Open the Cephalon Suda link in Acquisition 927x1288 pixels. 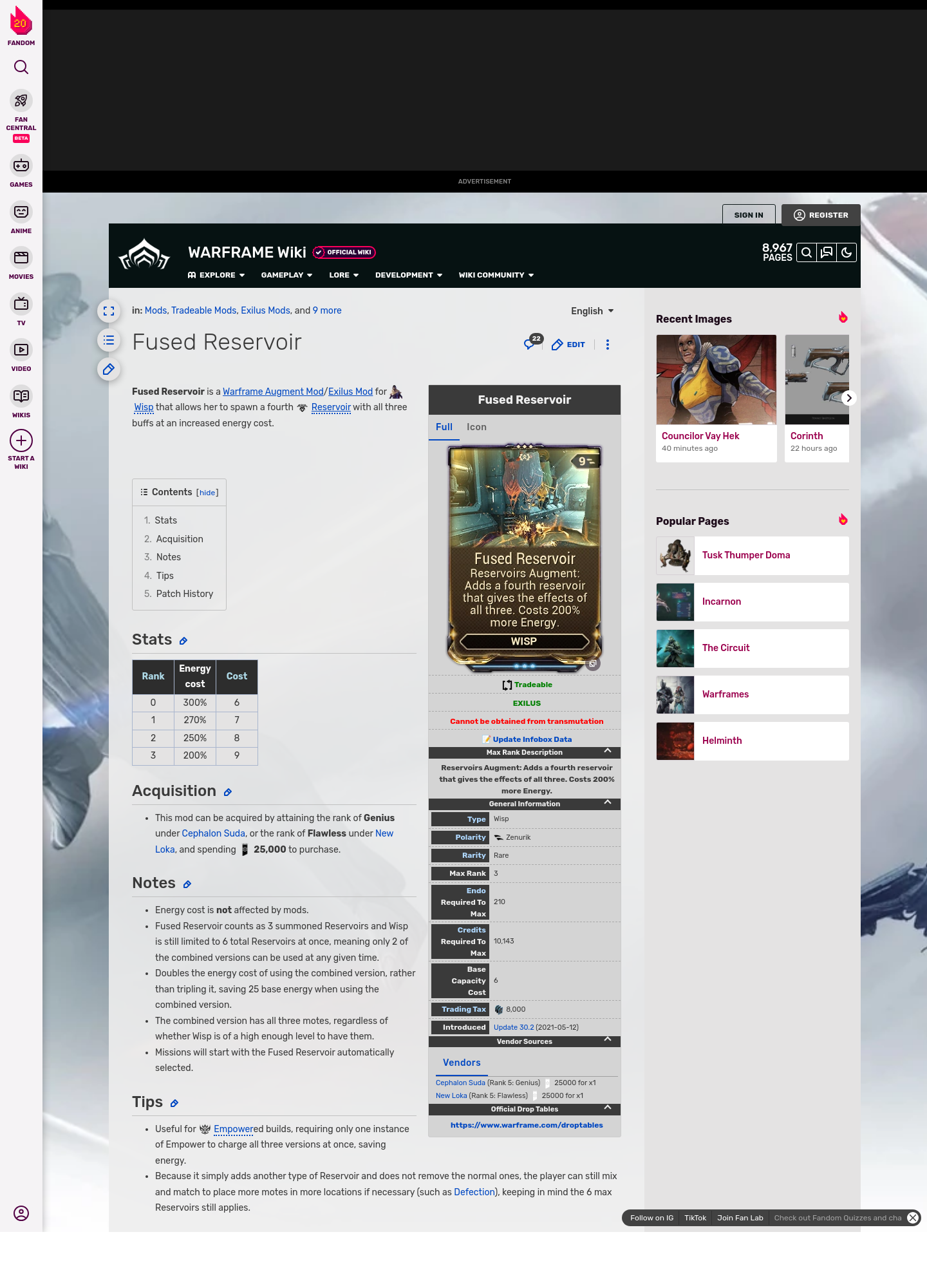214,833
